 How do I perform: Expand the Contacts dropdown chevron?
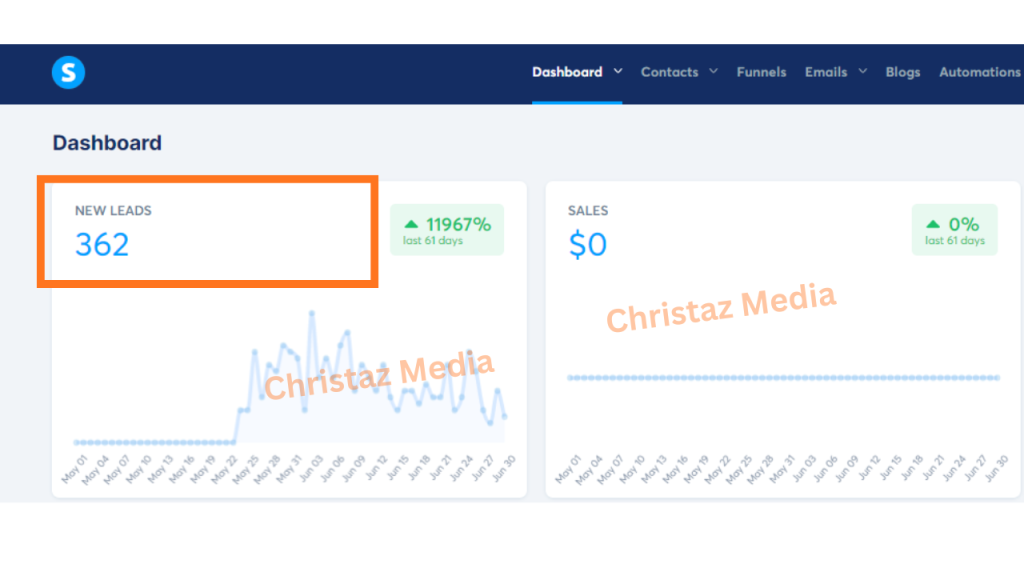[714, 71]
